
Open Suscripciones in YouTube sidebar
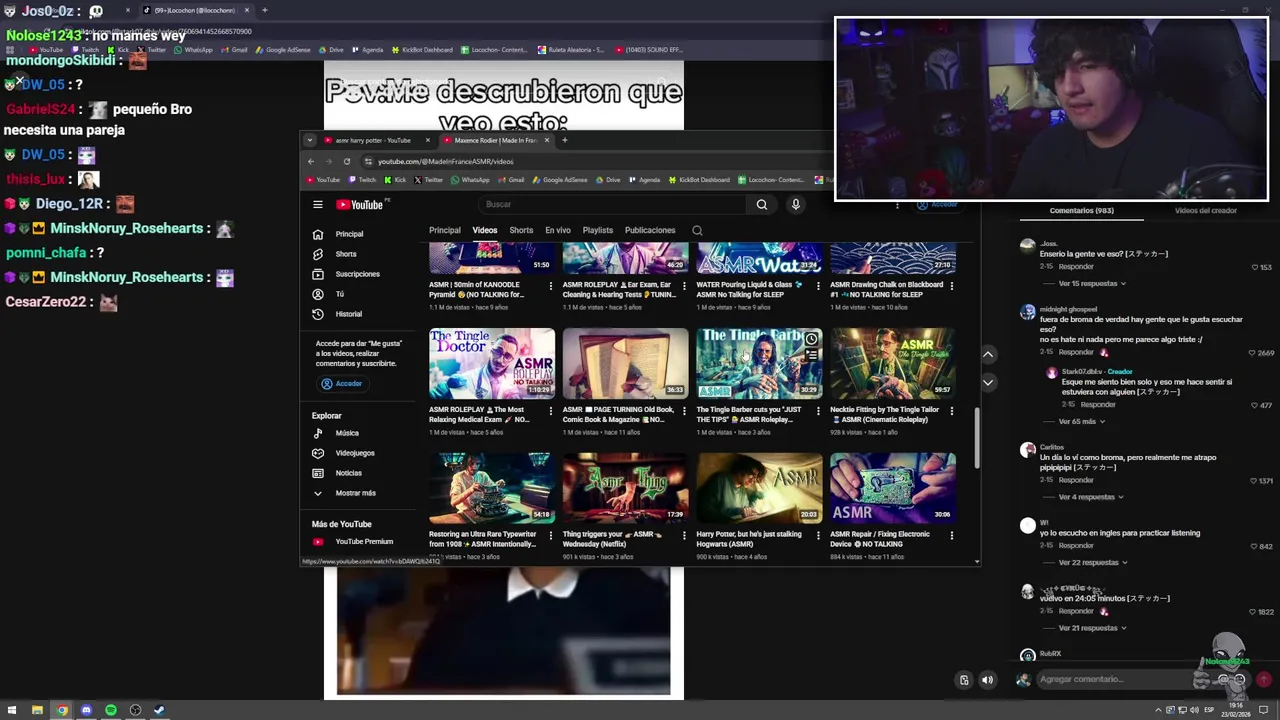coord(358,274)
